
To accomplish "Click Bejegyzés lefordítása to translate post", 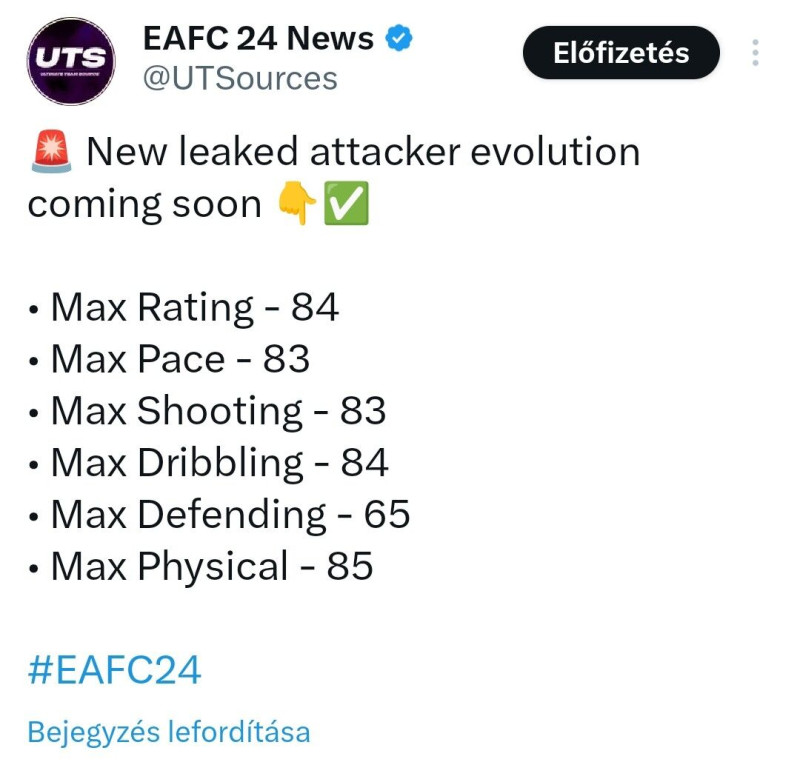I will pos(168,732).
